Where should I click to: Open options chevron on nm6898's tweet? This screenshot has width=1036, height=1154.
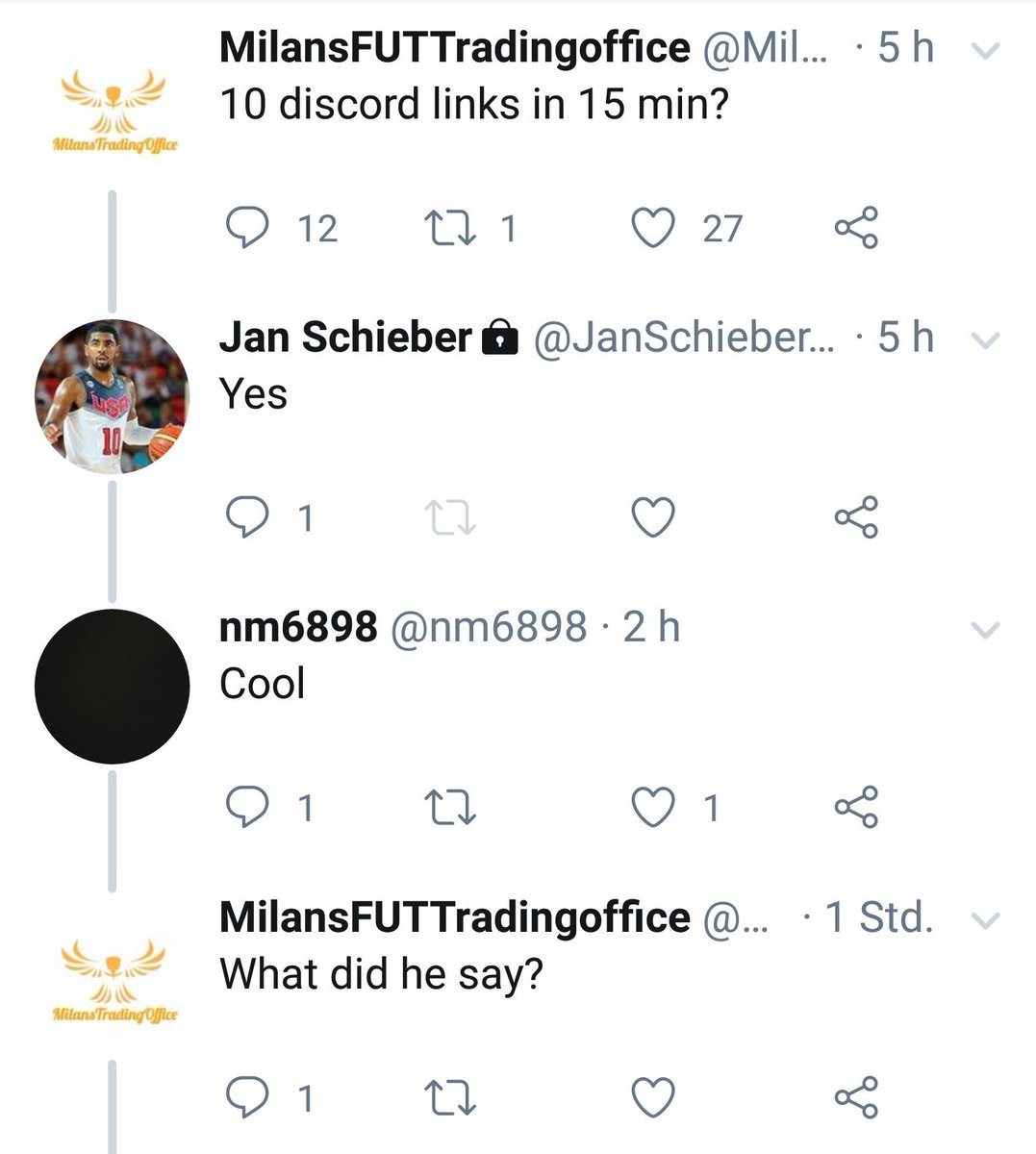click(987, 631)
